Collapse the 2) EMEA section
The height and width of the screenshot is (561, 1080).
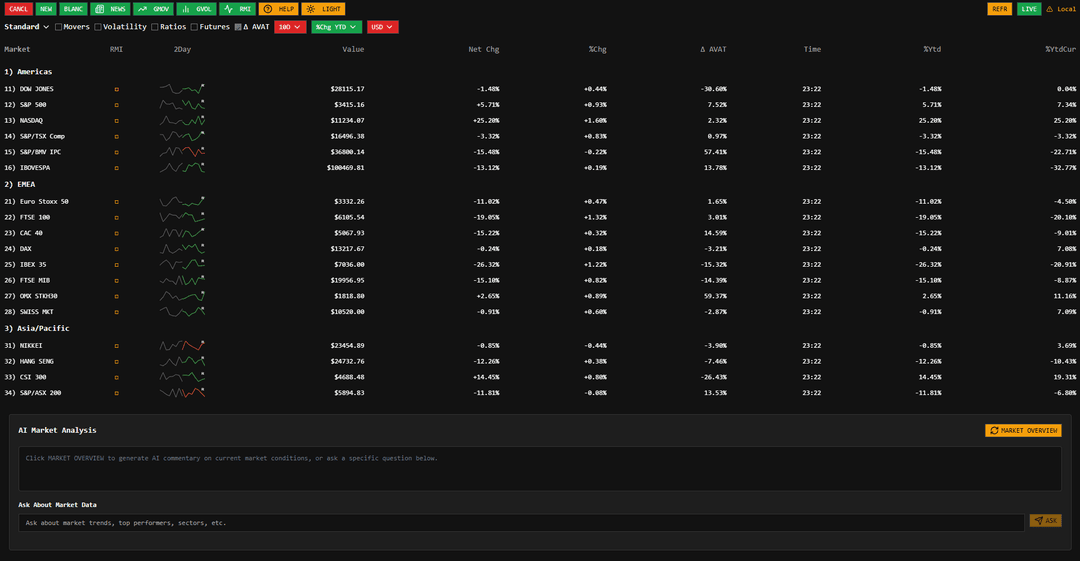click(x=19, y=185)
